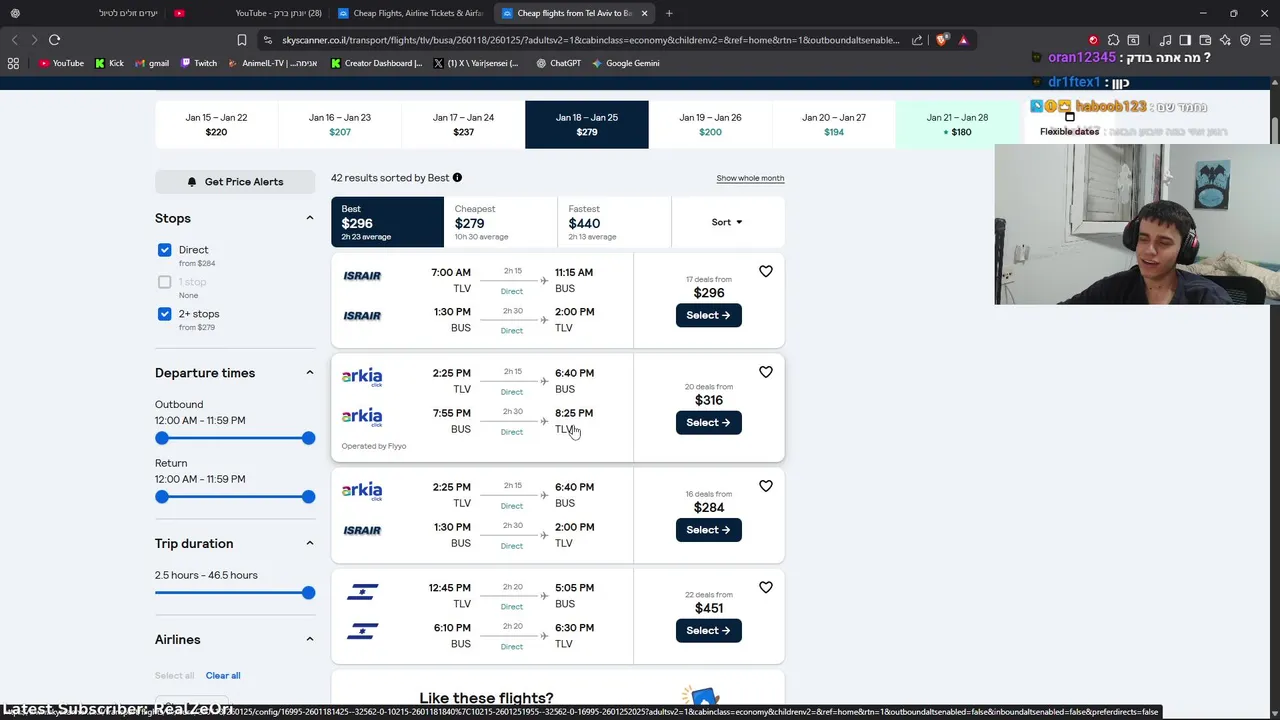This screenshot has height=720, width=1280.
Task: Select the $296 Israir flight
Action: 708,315
